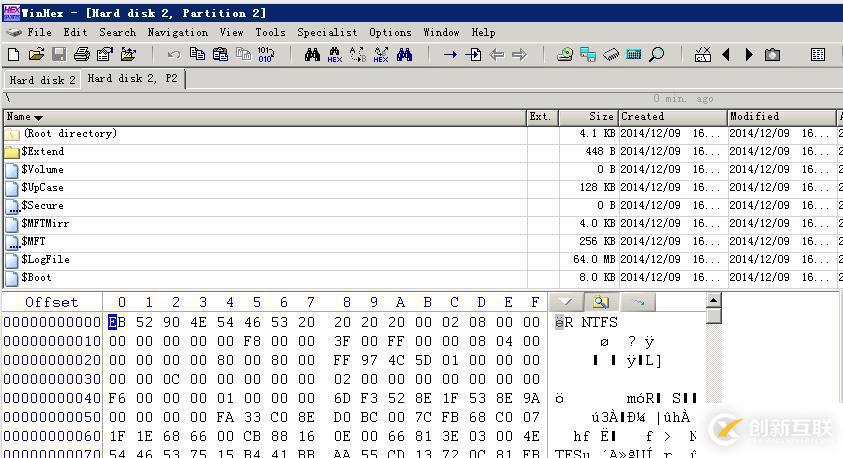Toggle the directory browser grid icon
The width and height of the screenshot is (843, 458).
[818, 54]
